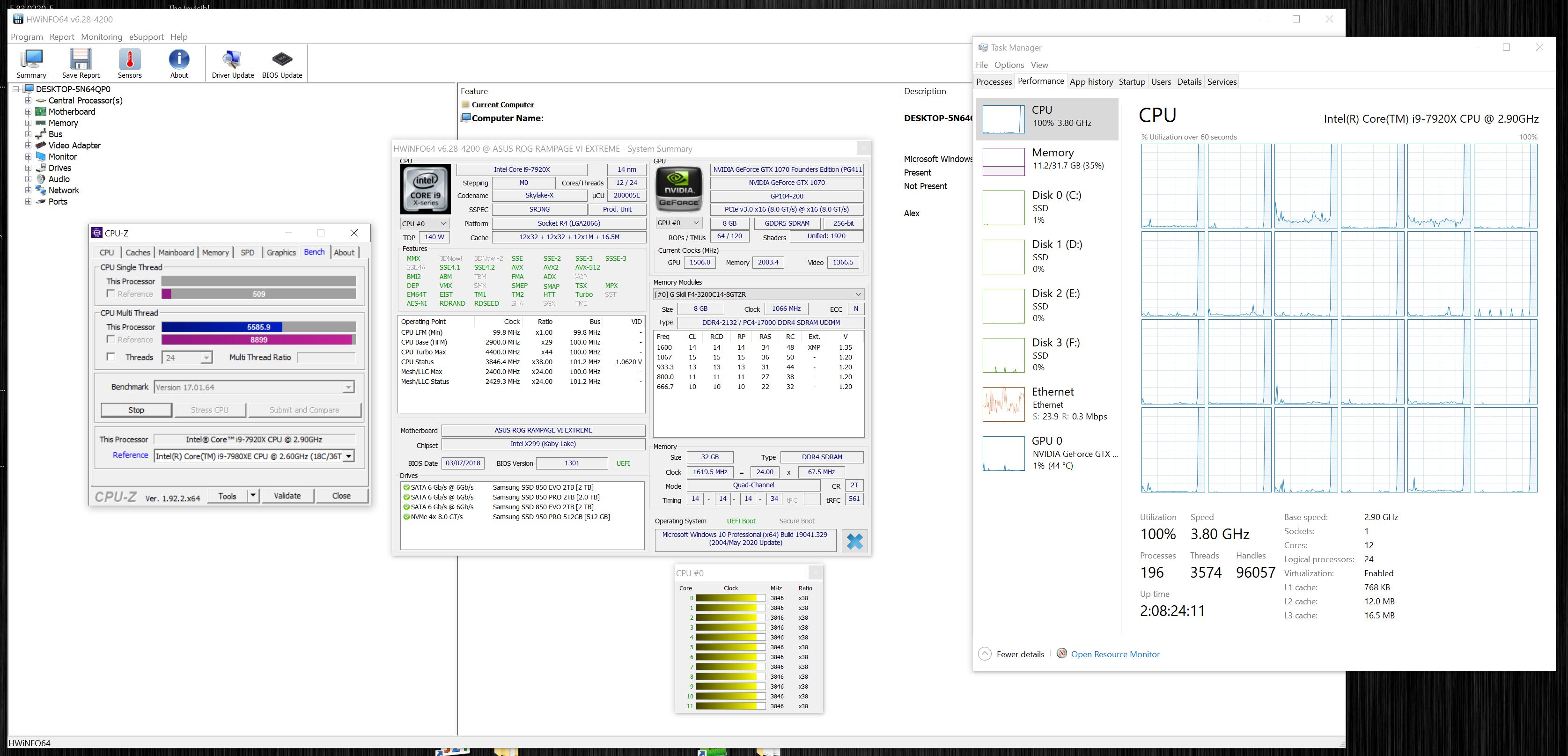Click the Fewer details chevron icon
Image resolution: width=1568 pixels, height=756 pixels.
tap(984, 654)
